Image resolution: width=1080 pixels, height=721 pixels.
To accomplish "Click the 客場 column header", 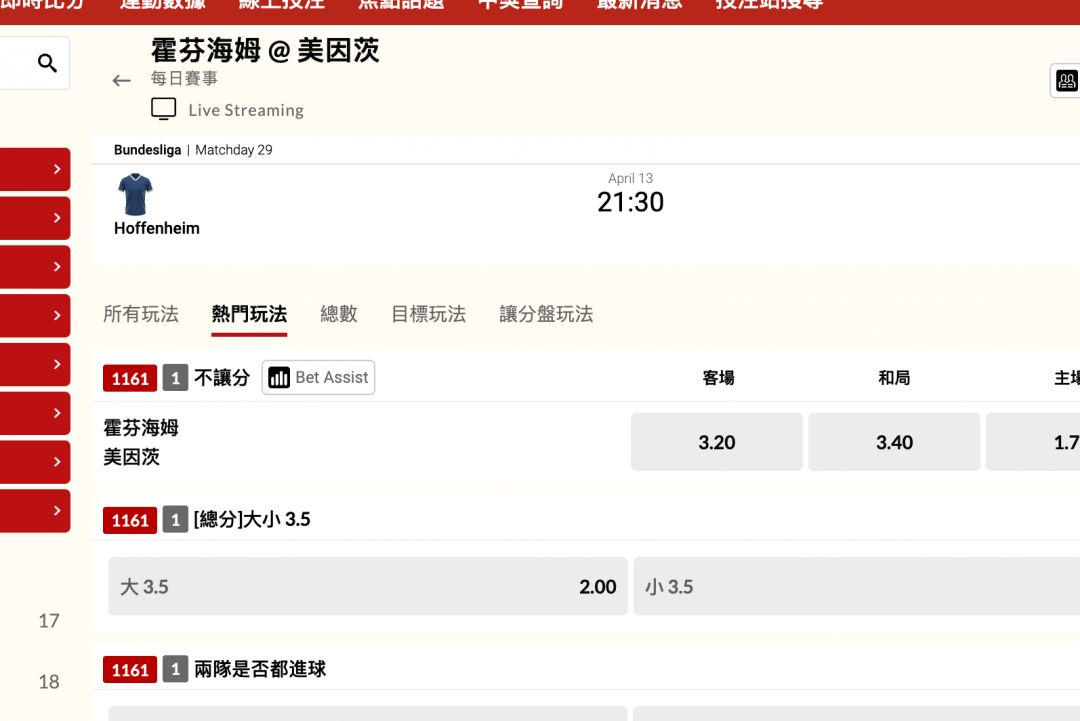I will click(718, 378).
